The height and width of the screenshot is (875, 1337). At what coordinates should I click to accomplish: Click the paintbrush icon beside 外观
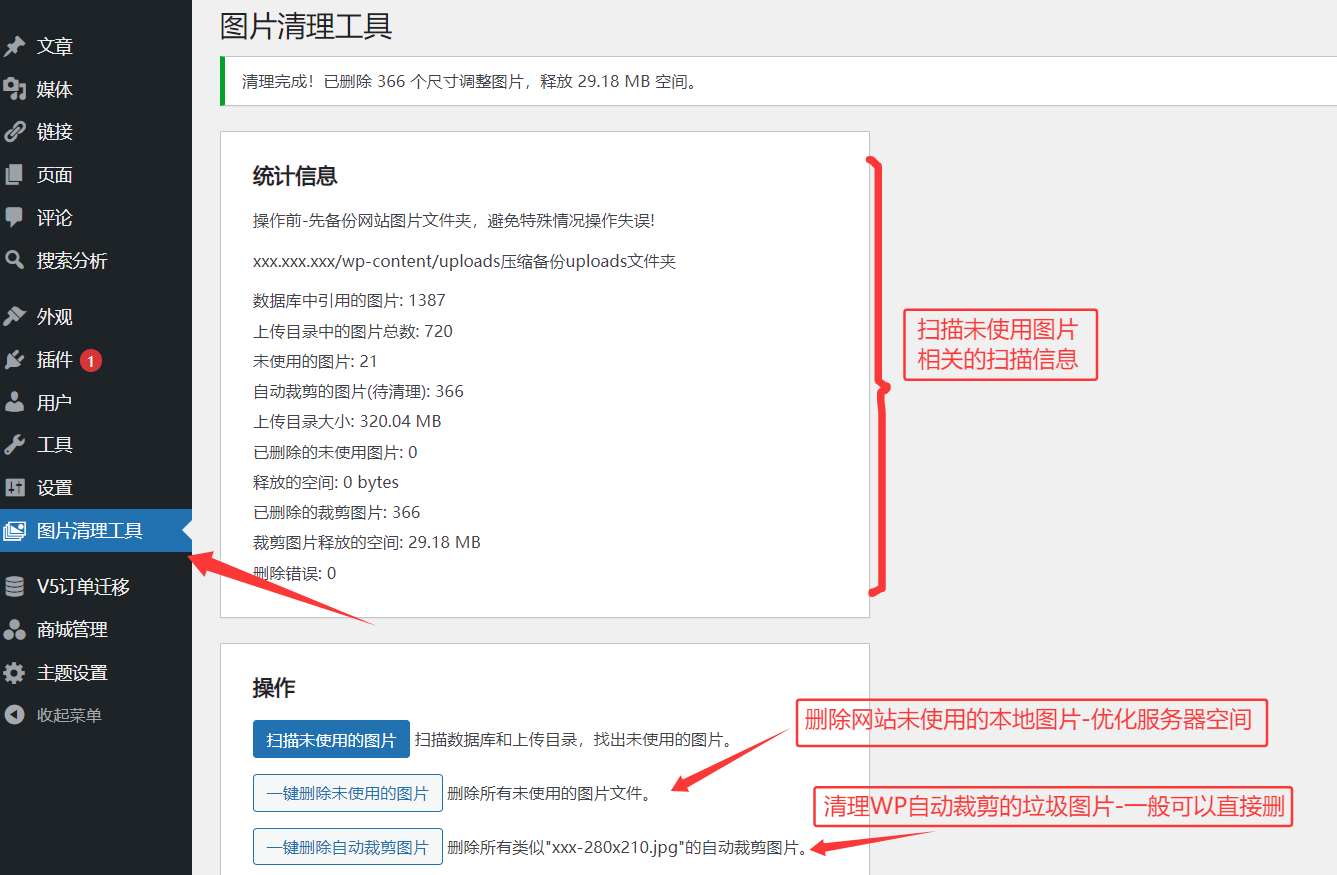(15, 317)
